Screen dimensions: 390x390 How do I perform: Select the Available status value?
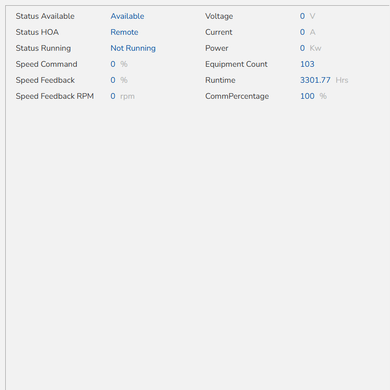click(x=127, y=16)
